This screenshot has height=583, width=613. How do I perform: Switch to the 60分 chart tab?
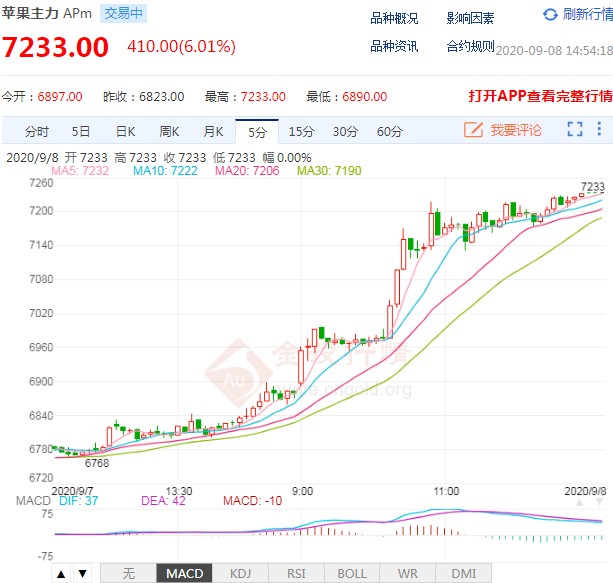(x=389, y=132)
